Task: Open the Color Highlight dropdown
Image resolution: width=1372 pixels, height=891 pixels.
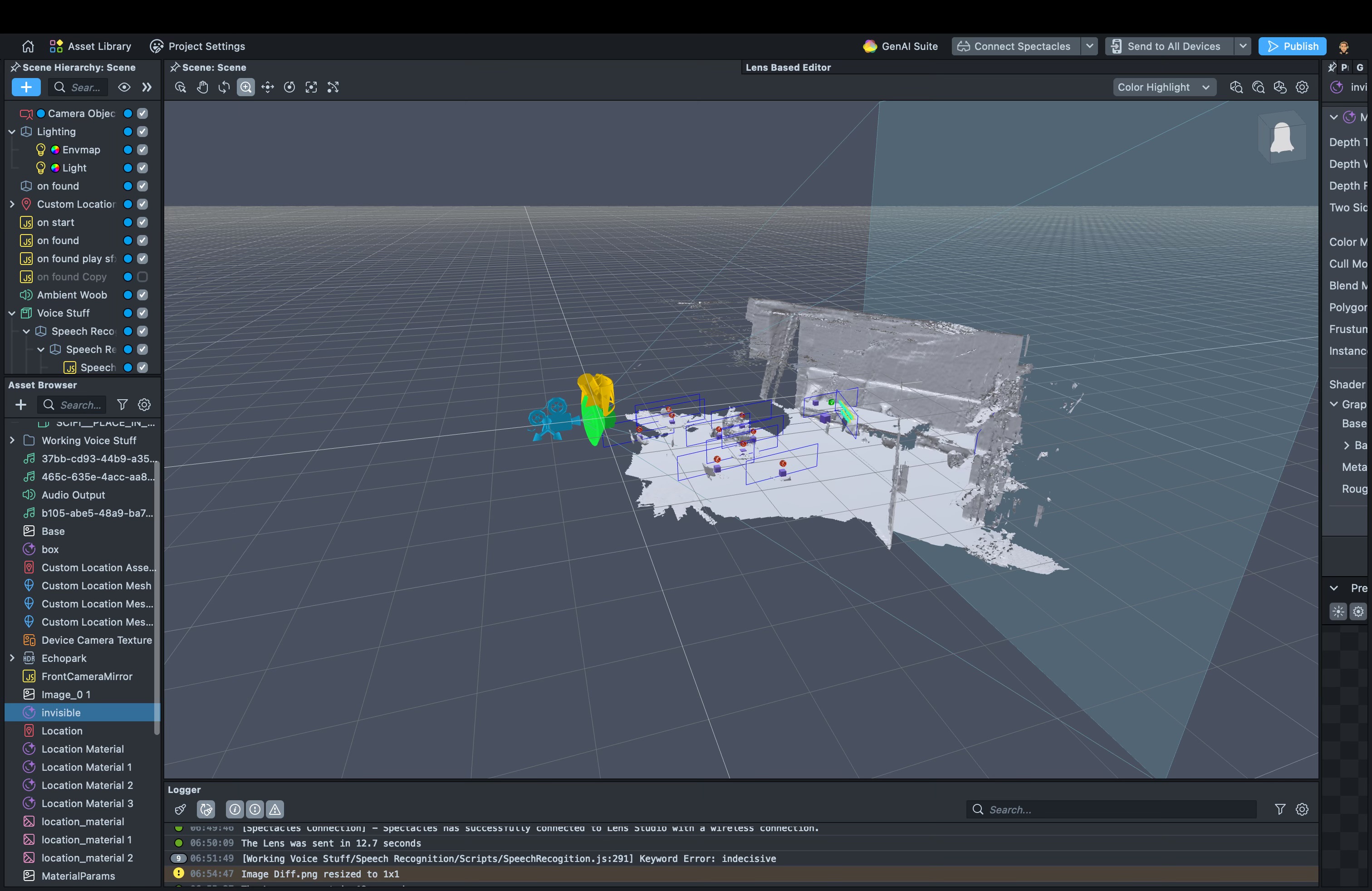Action: (x=1163, y=87)
